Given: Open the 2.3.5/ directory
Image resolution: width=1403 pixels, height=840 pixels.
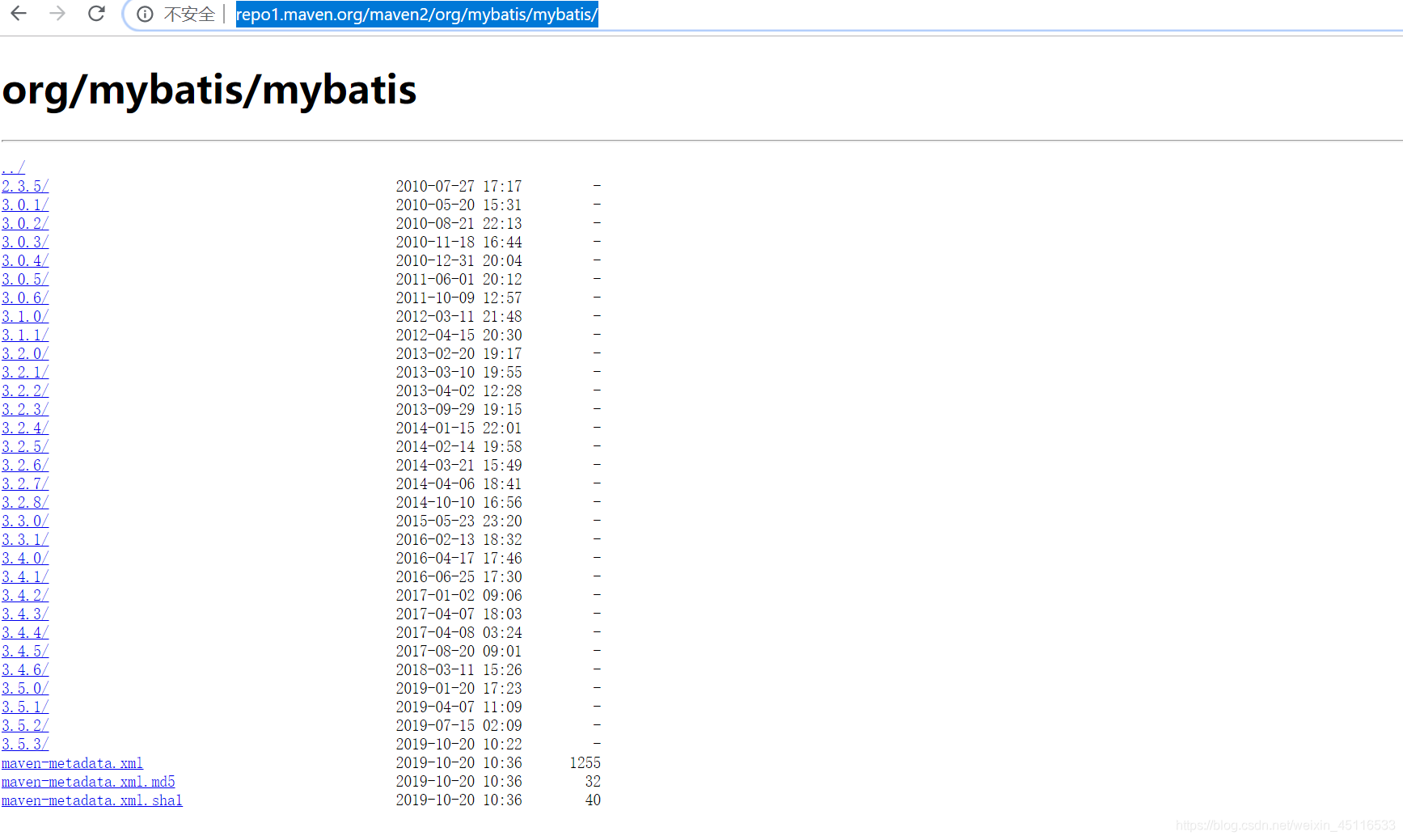Looking at the screenshot, I should (25, 186).
